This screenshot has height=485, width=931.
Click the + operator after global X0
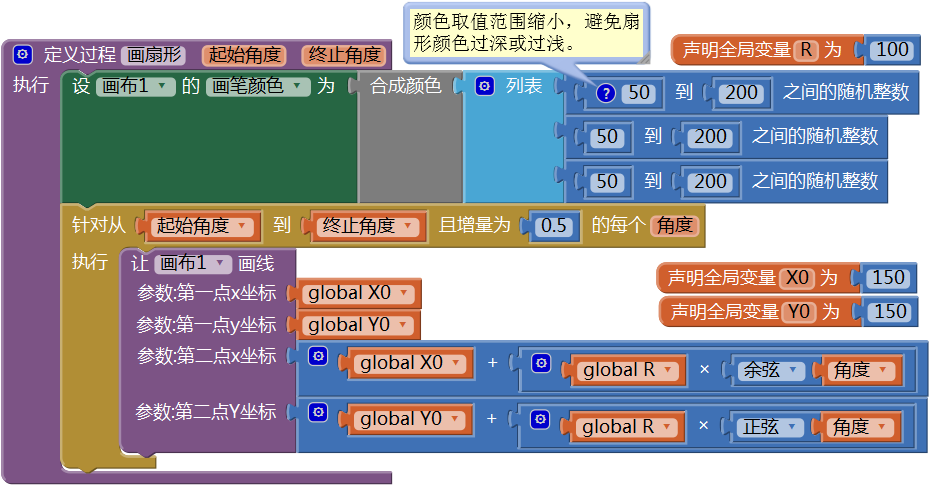492,362
